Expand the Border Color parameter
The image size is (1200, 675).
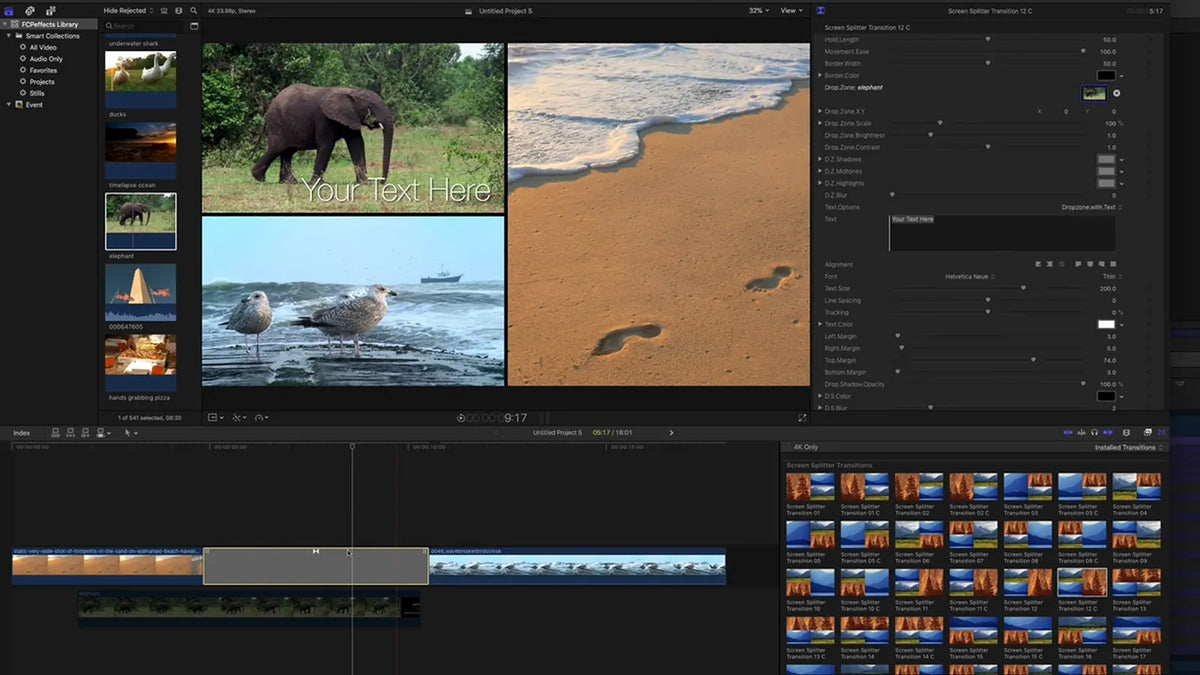820,75
